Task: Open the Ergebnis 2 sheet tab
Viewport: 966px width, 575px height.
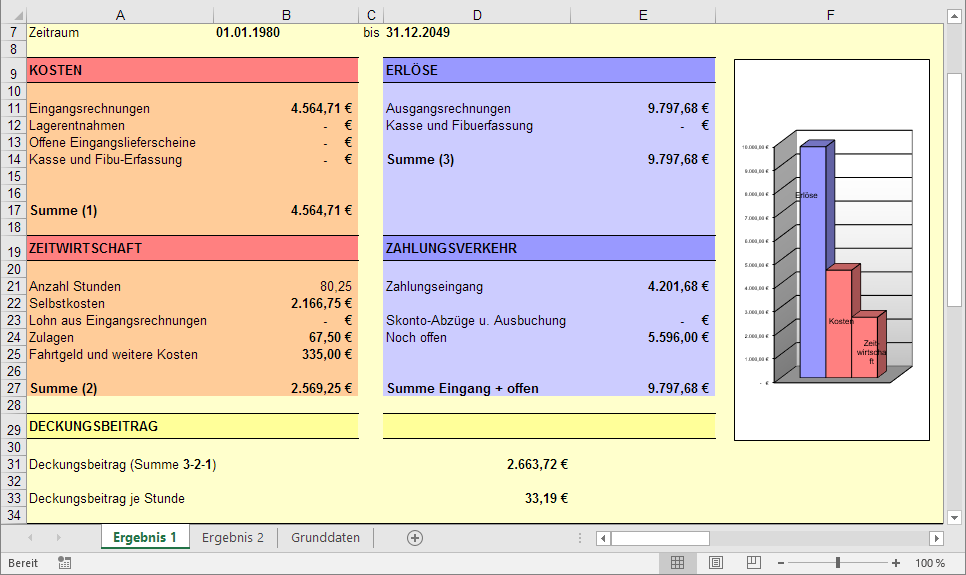Action: pyautogui.click(x=233, y=538)
